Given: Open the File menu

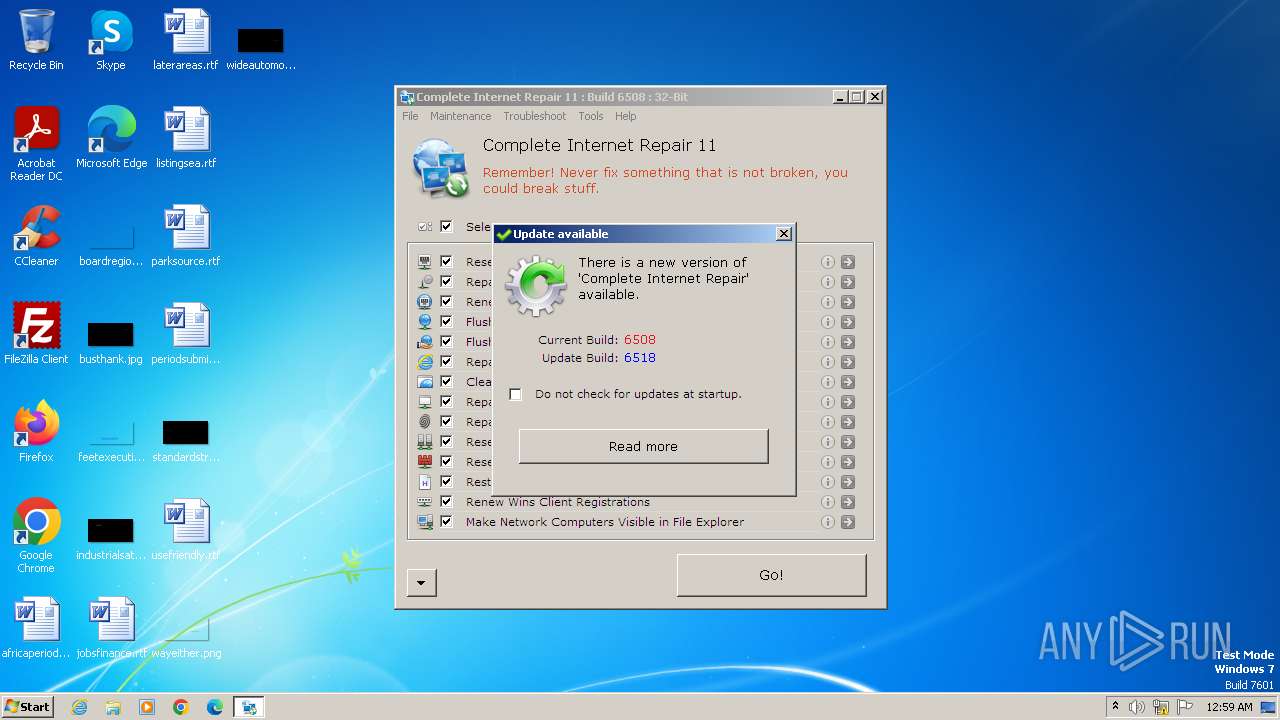Looking at the screenshot, I should click(410, 116).
